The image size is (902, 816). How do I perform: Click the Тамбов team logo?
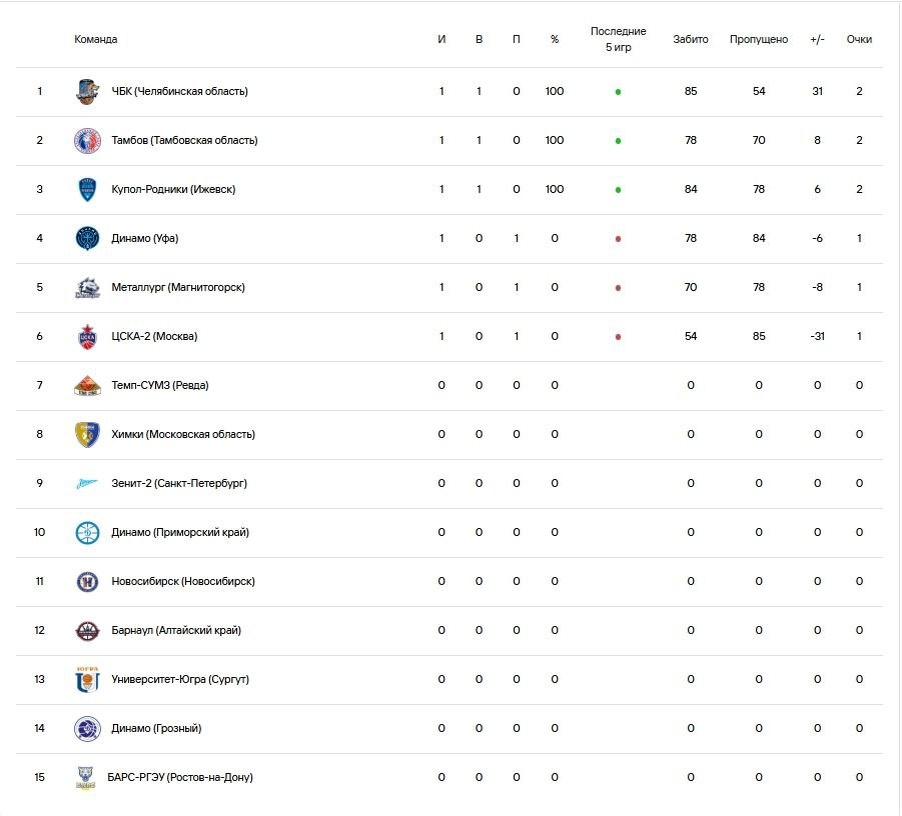(x=87, y=140)
